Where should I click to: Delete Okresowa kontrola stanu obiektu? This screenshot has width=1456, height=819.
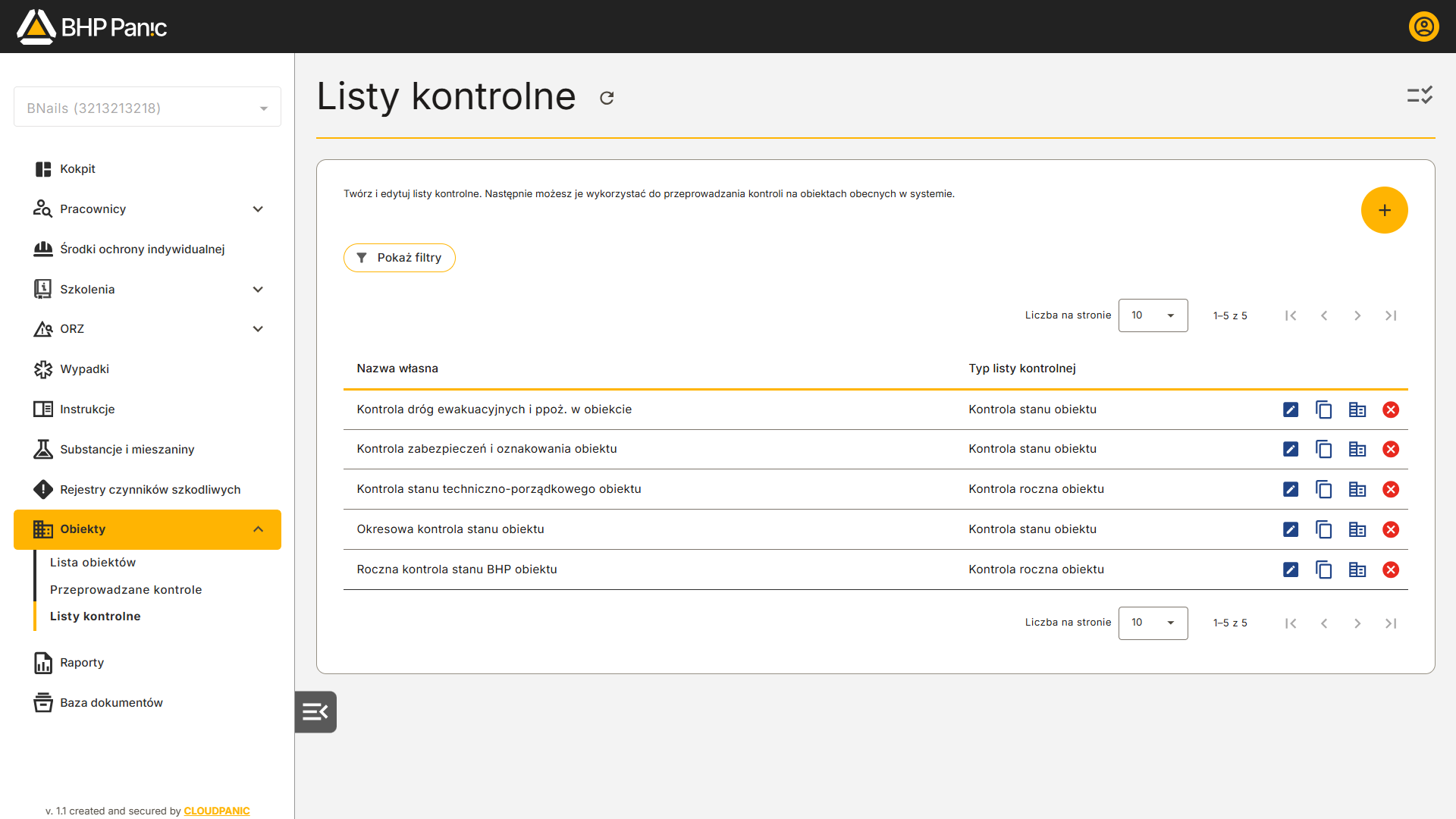point(1391,529)
